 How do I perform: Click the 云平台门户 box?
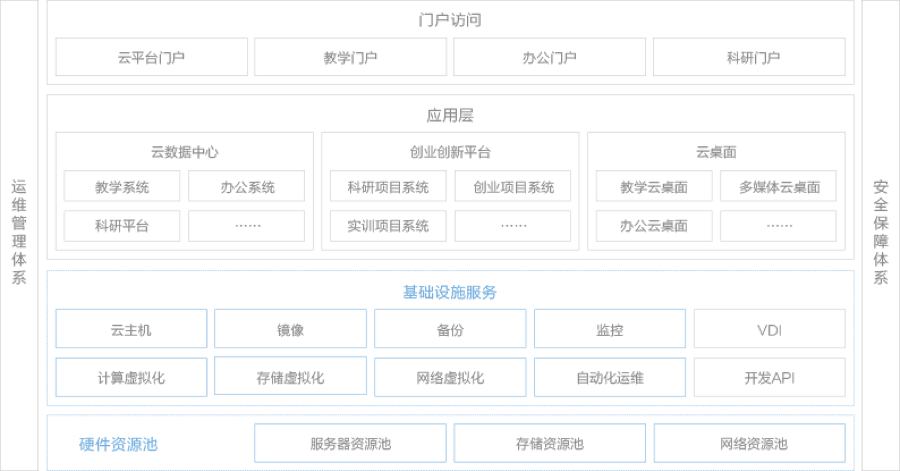click(x=151, y=57)
